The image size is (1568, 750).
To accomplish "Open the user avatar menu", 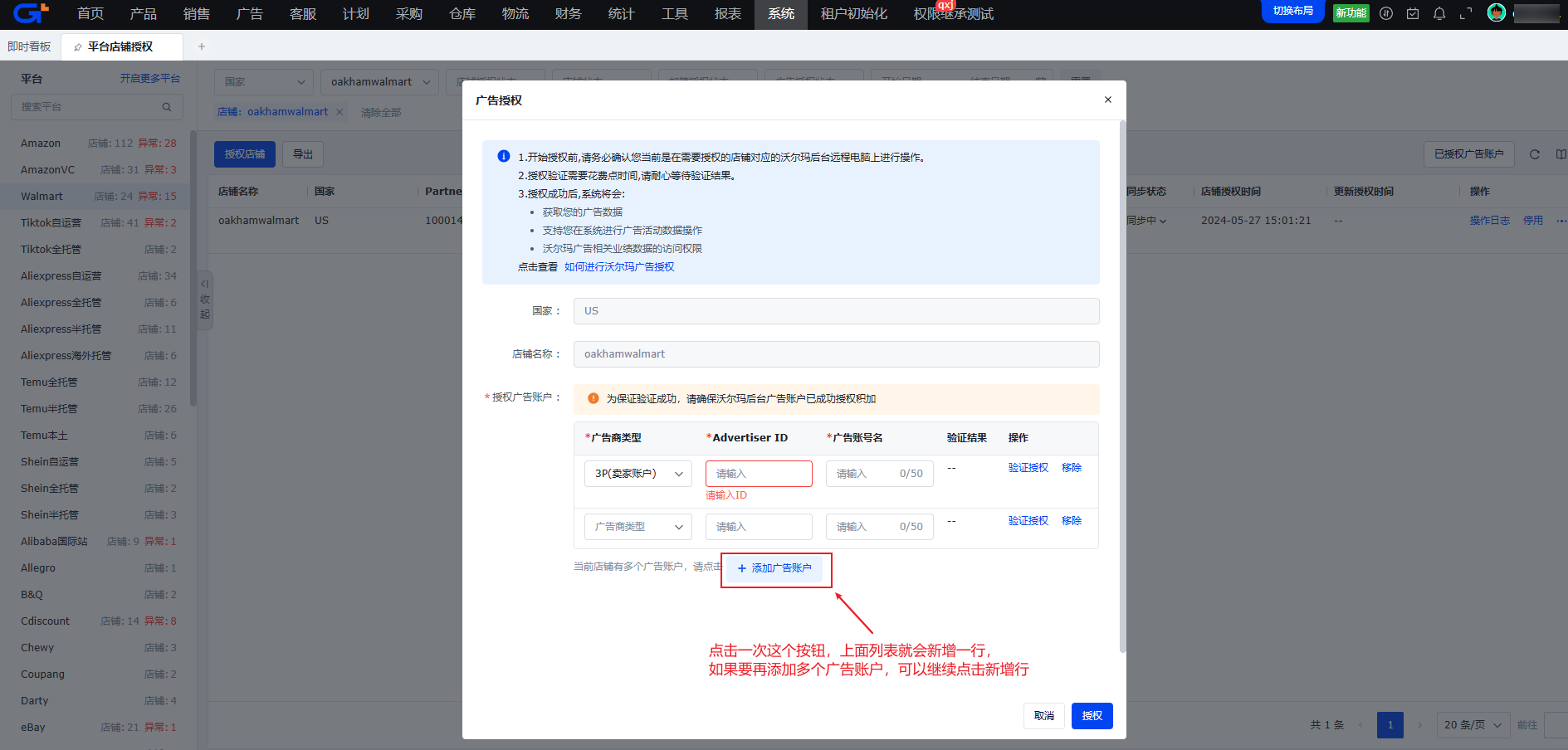I will tap(1497, 12).
